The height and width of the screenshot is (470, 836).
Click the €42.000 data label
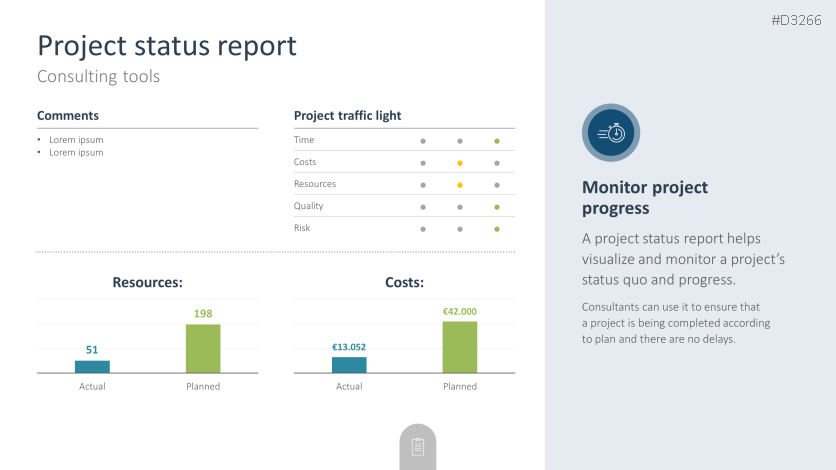[x=460, y=311]
